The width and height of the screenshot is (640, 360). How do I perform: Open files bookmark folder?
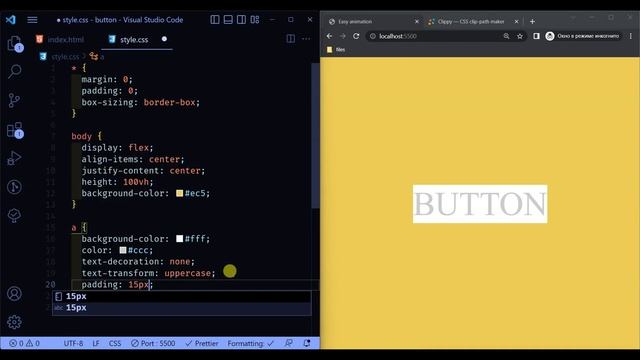tap(336, 49)
